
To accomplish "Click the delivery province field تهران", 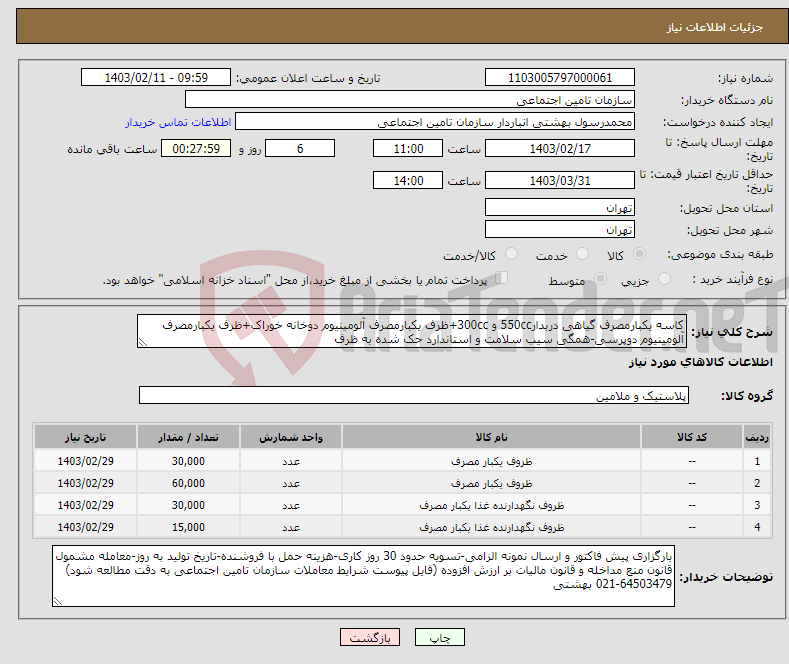I will 560,207.
